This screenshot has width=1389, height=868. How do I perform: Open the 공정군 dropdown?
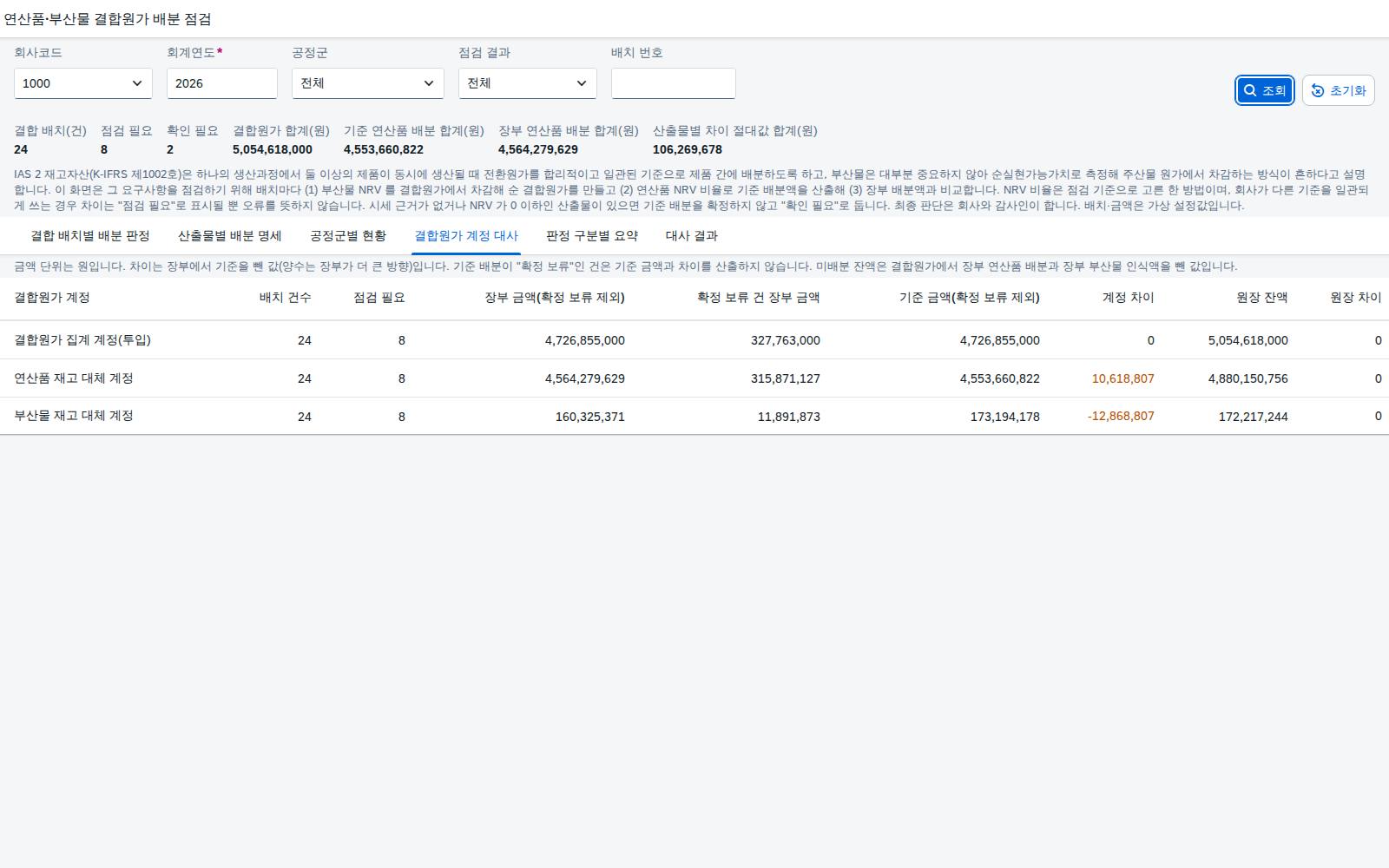[368, 83]
